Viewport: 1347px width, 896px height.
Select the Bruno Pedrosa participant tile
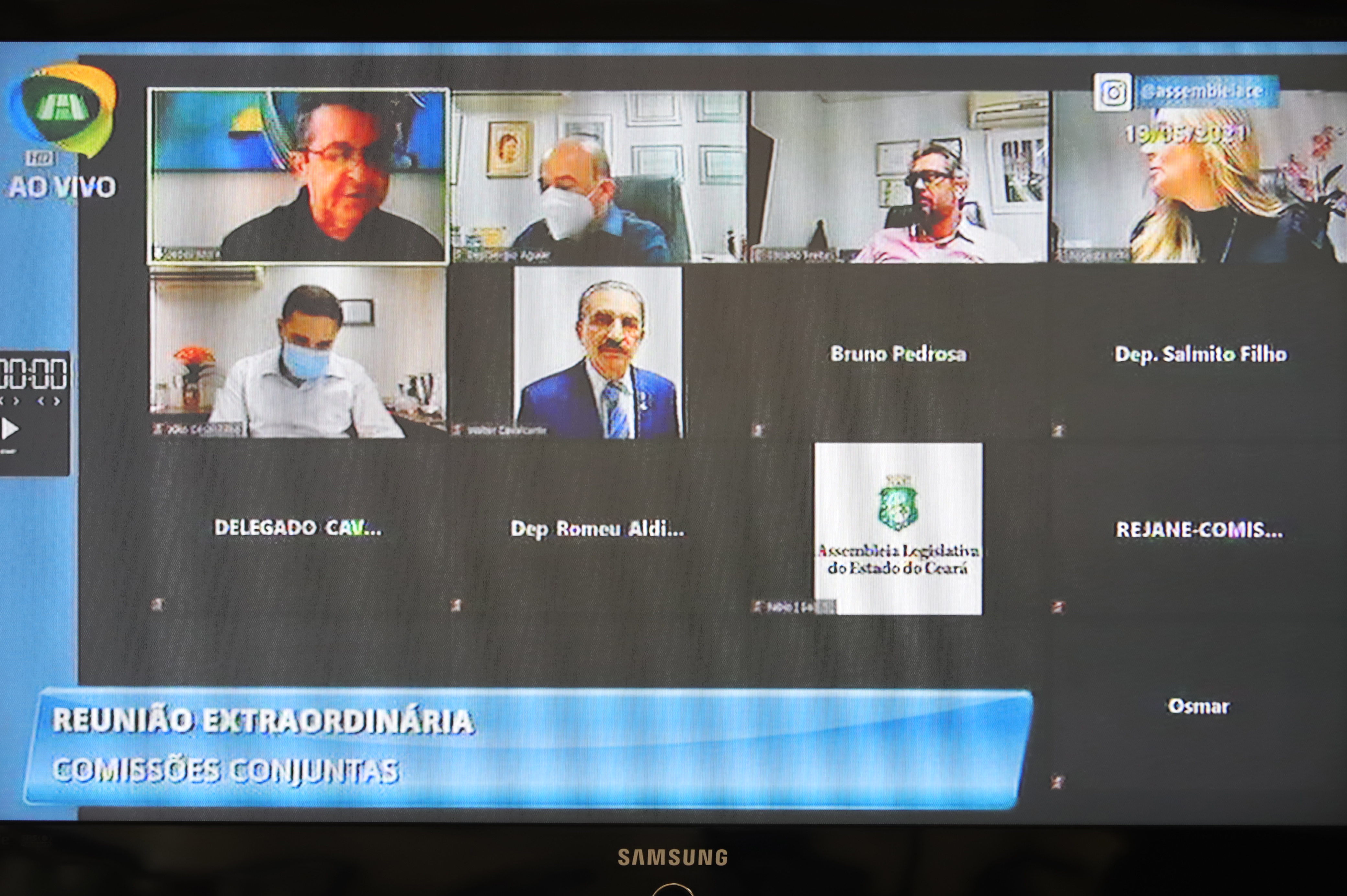tap(898, 354)
